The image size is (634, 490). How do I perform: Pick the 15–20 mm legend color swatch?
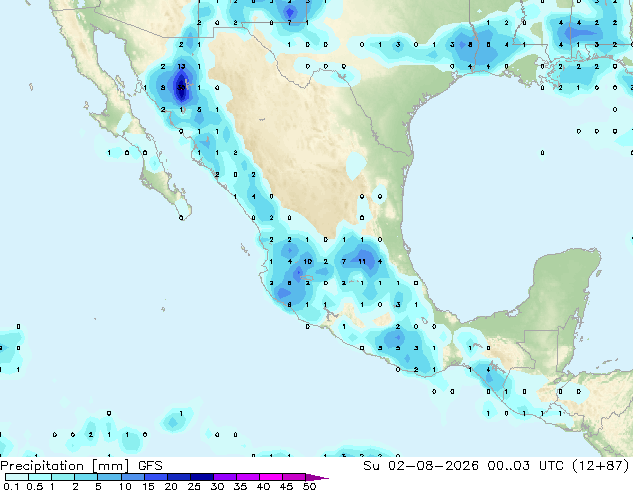[156, 477]
